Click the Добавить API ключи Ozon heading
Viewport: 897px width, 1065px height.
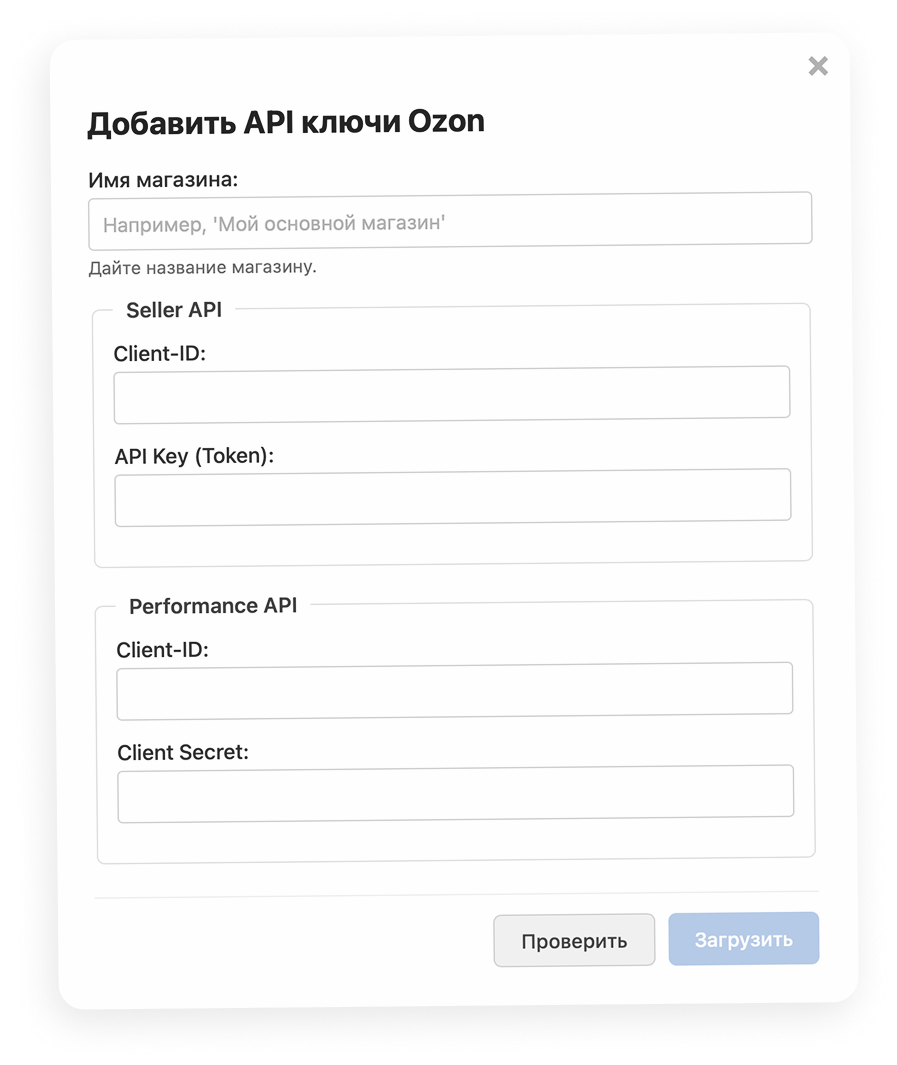286,122
